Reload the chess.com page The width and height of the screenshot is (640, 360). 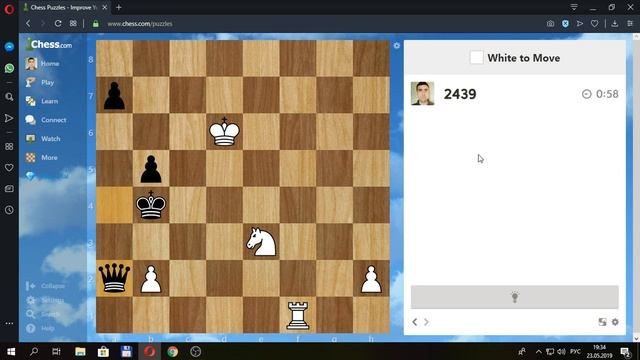[58, 24]
